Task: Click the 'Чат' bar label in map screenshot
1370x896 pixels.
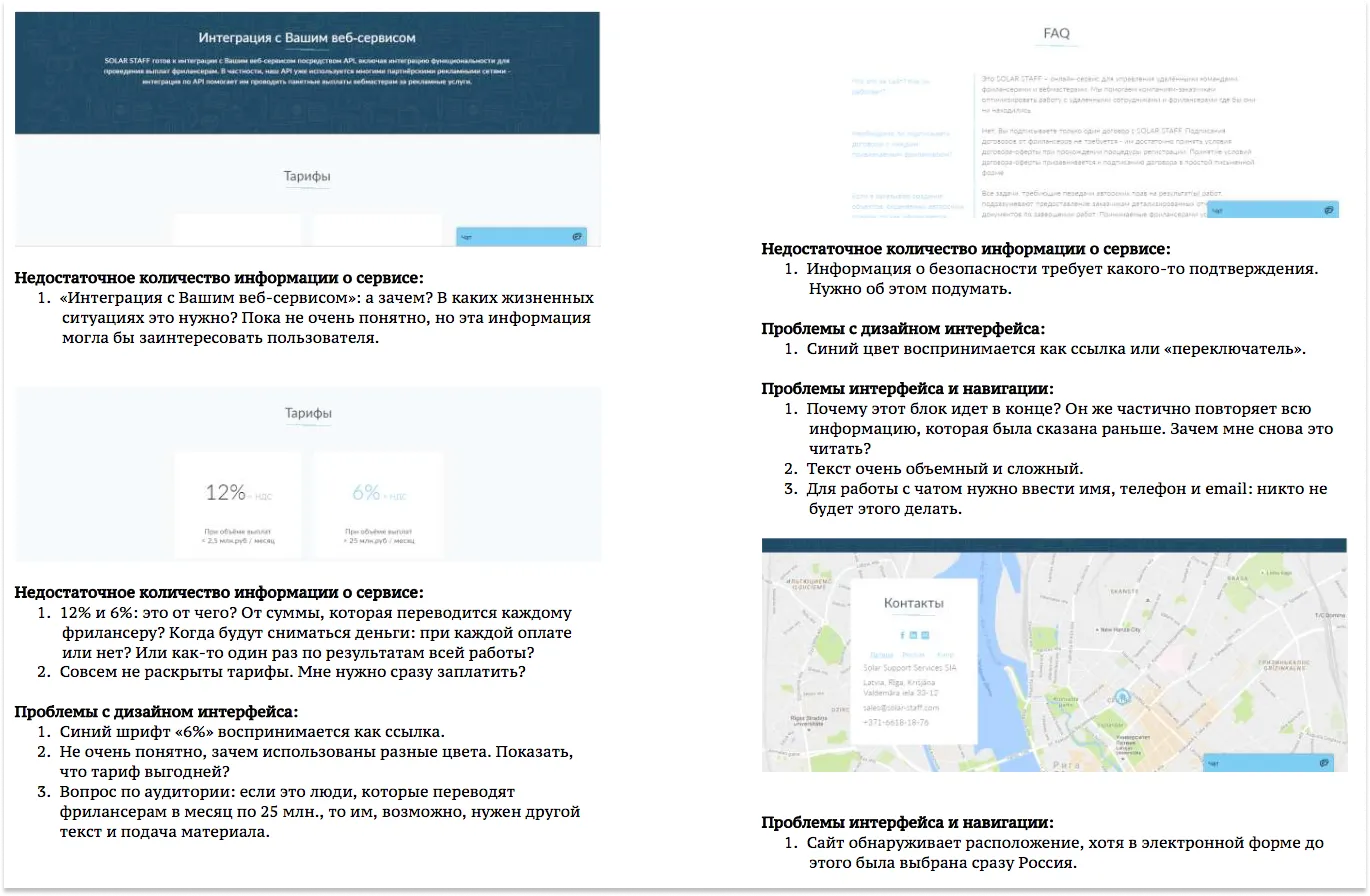Action: (x=1215, y=764)
